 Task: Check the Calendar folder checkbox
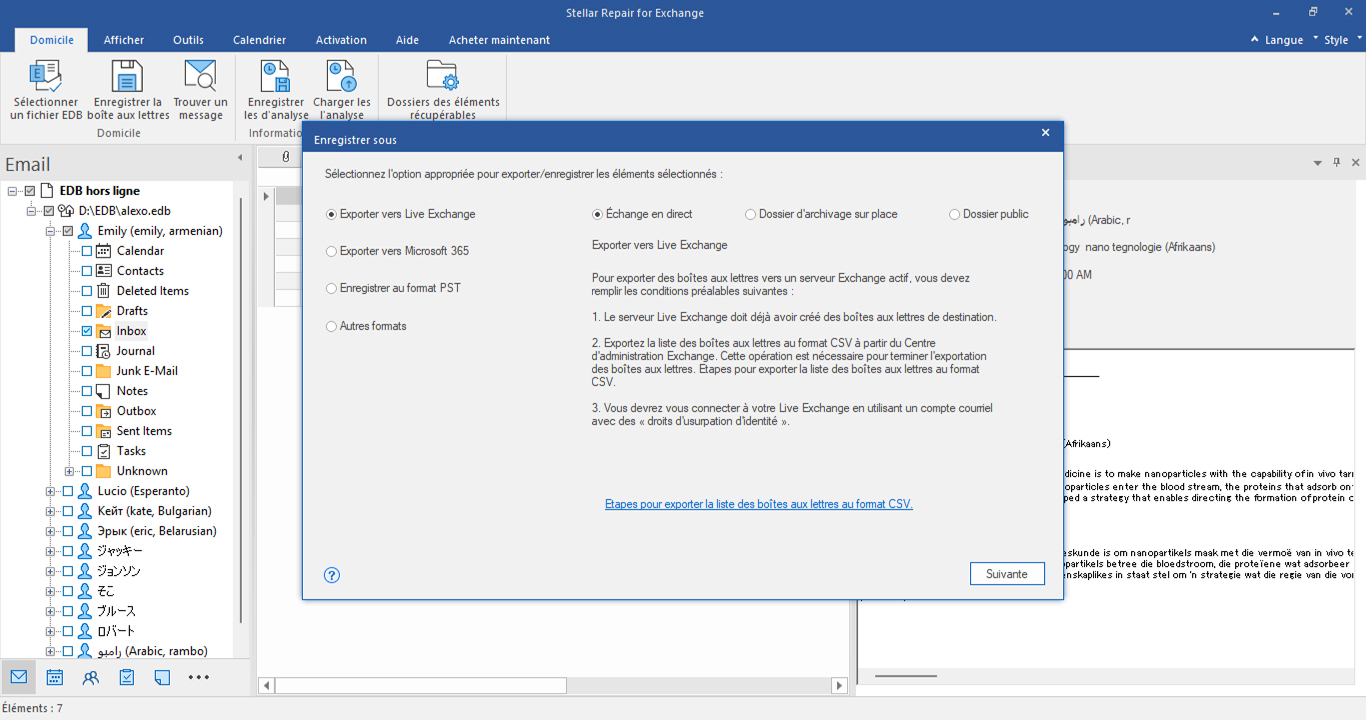87,251
